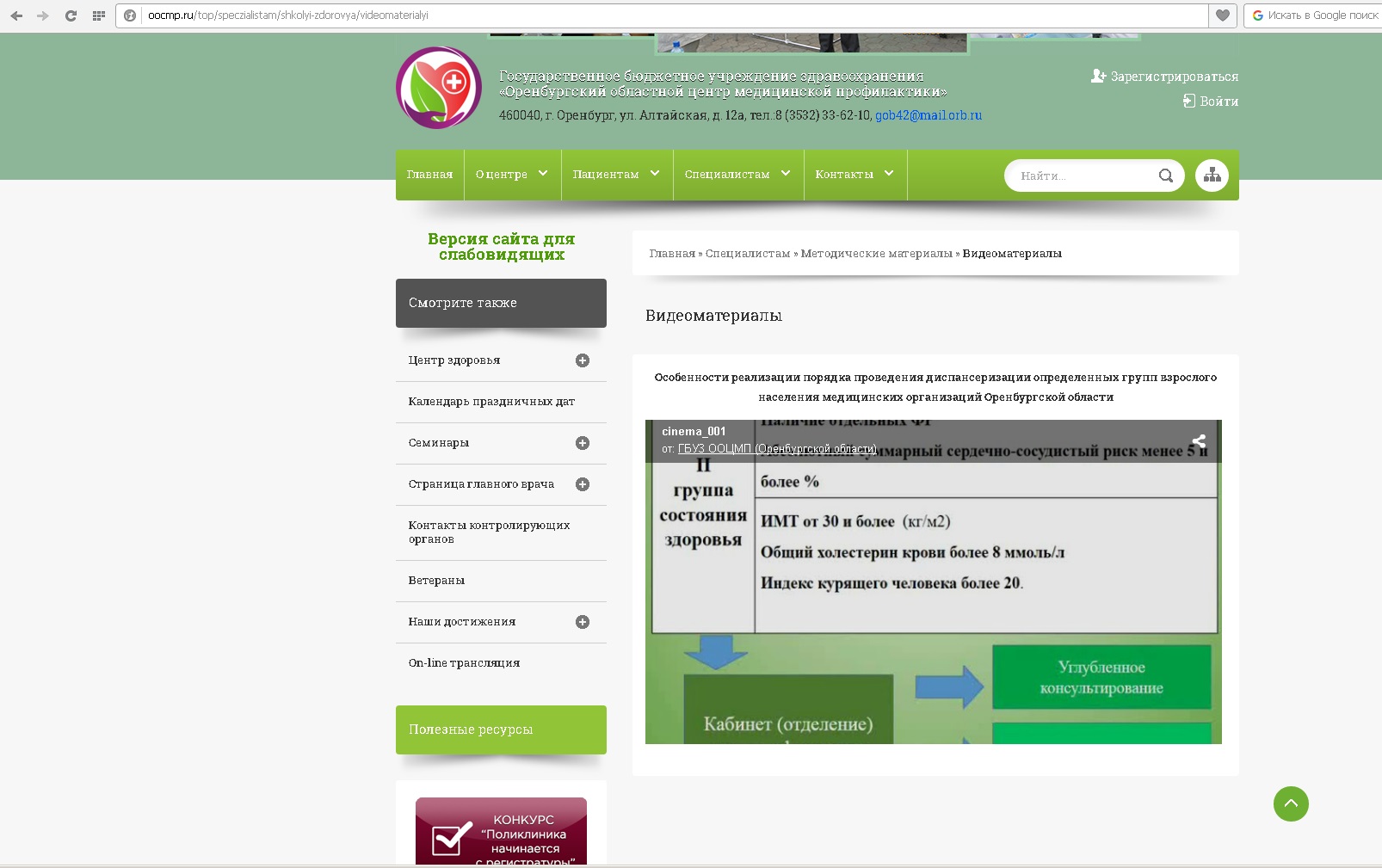Select О центре in the navigation
Image resolution: width=1382 pixels, height=868 pixels.
[502, 175]
